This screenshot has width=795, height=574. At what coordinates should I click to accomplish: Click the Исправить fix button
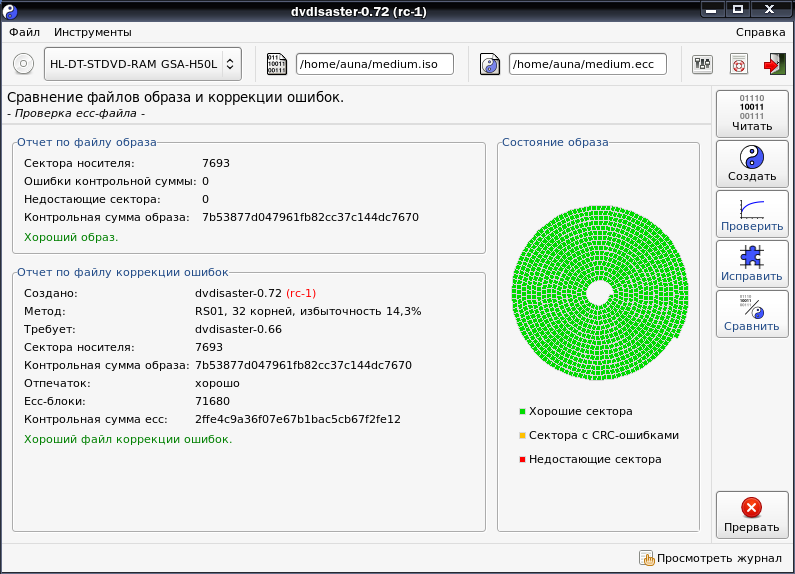coord(752,264)
